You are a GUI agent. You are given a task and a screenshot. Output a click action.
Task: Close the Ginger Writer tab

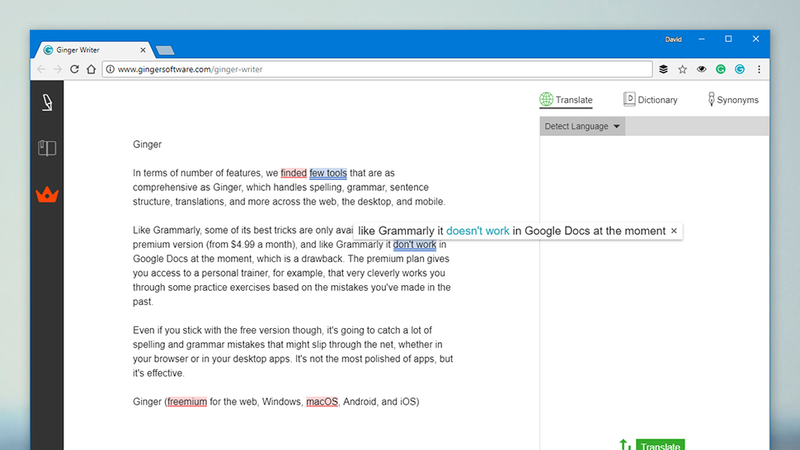coord(143,50)
